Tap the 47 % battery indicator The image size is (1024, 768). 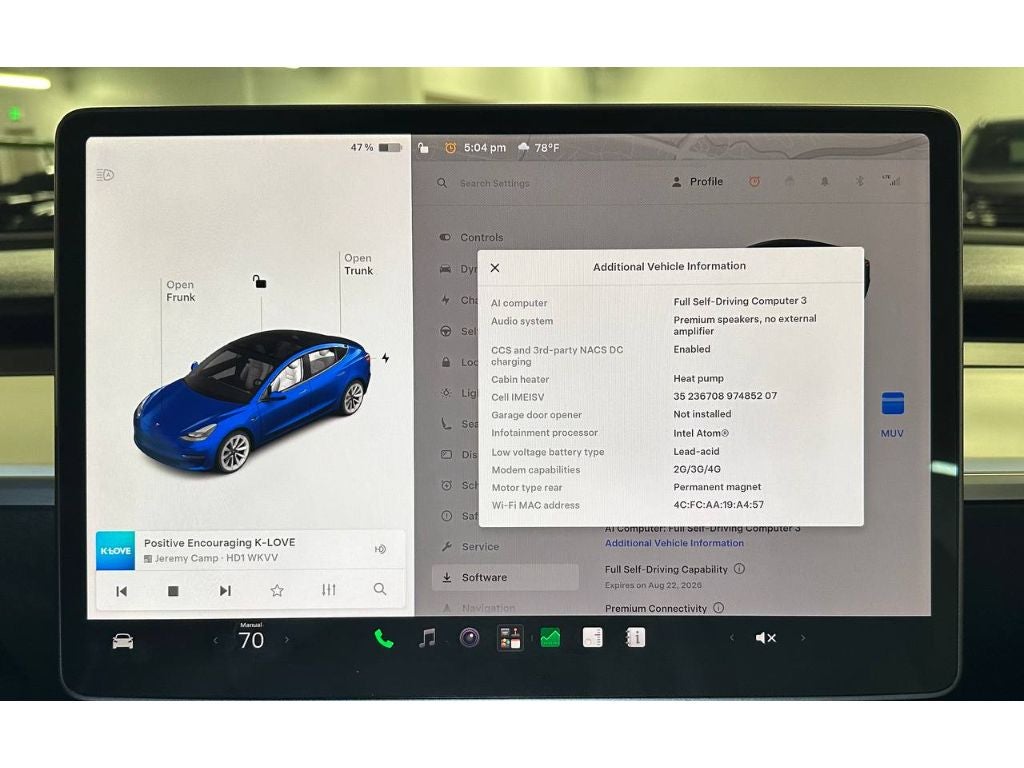tap(376, 148)
